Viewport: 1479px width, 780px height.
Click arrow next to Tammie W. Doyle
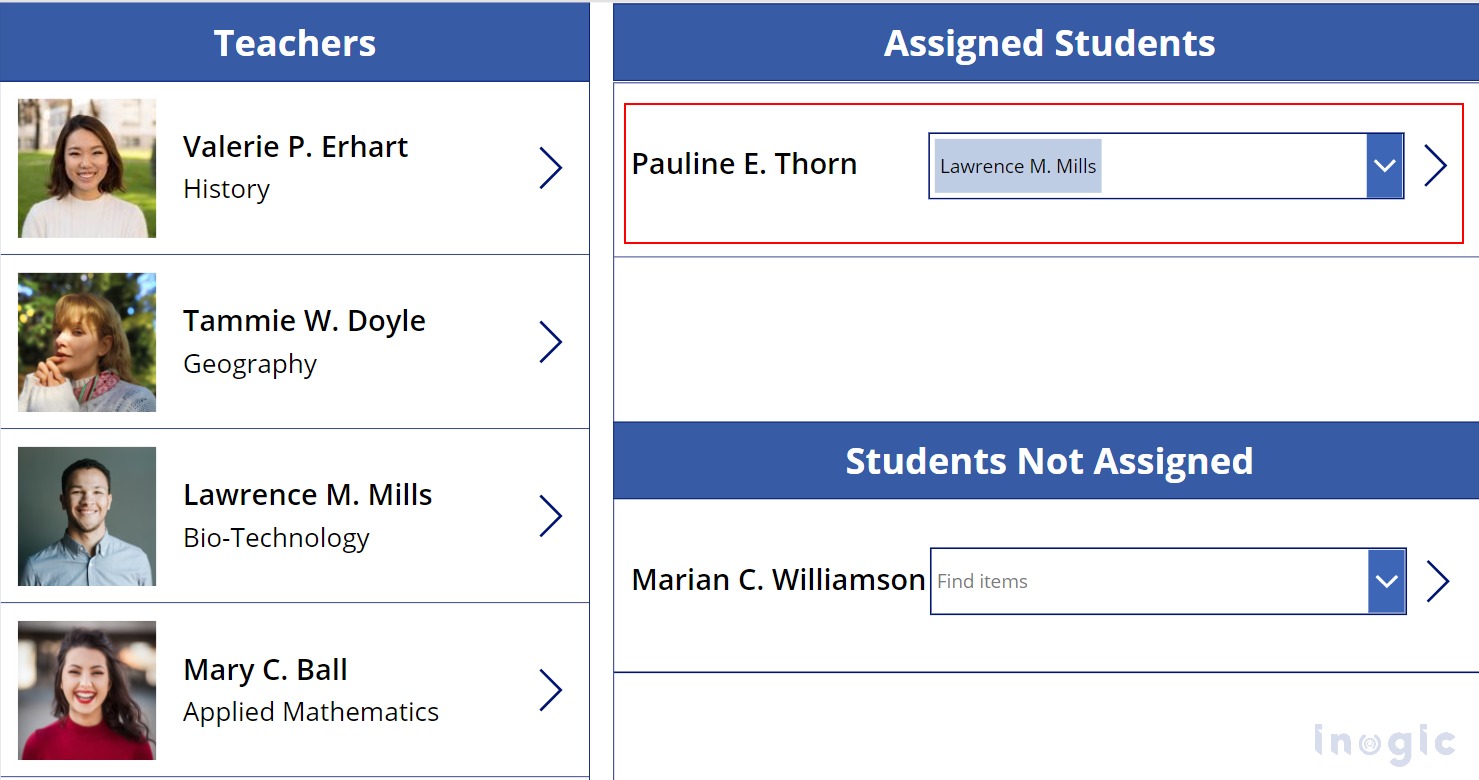[550, 342]
